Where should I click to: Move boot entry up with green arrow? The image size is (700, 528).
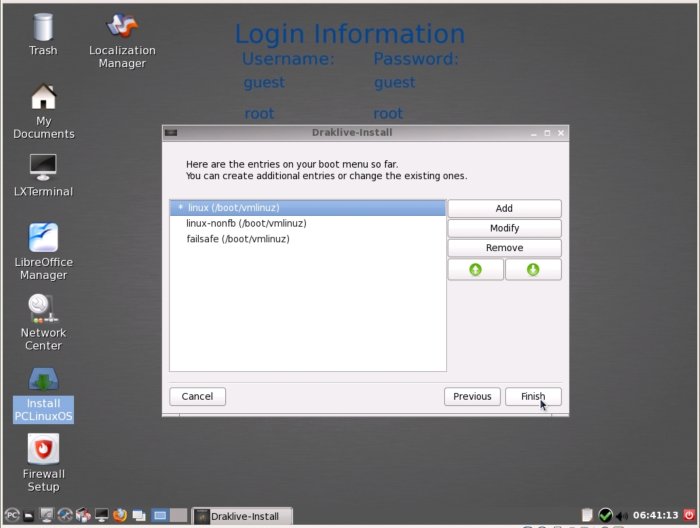click(475, 270)
